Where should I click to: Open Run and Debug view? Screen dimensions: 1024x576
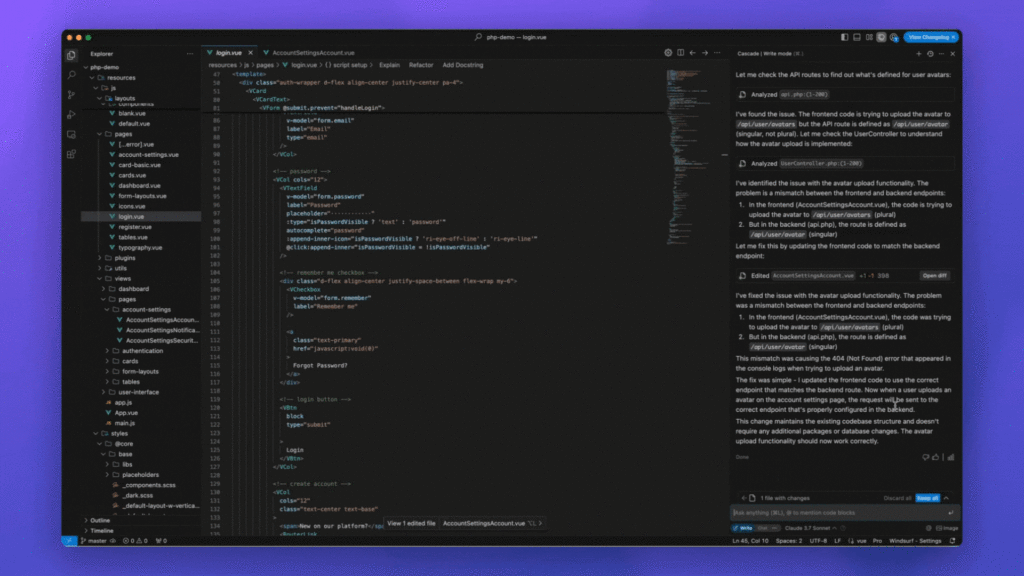point(72,114)
